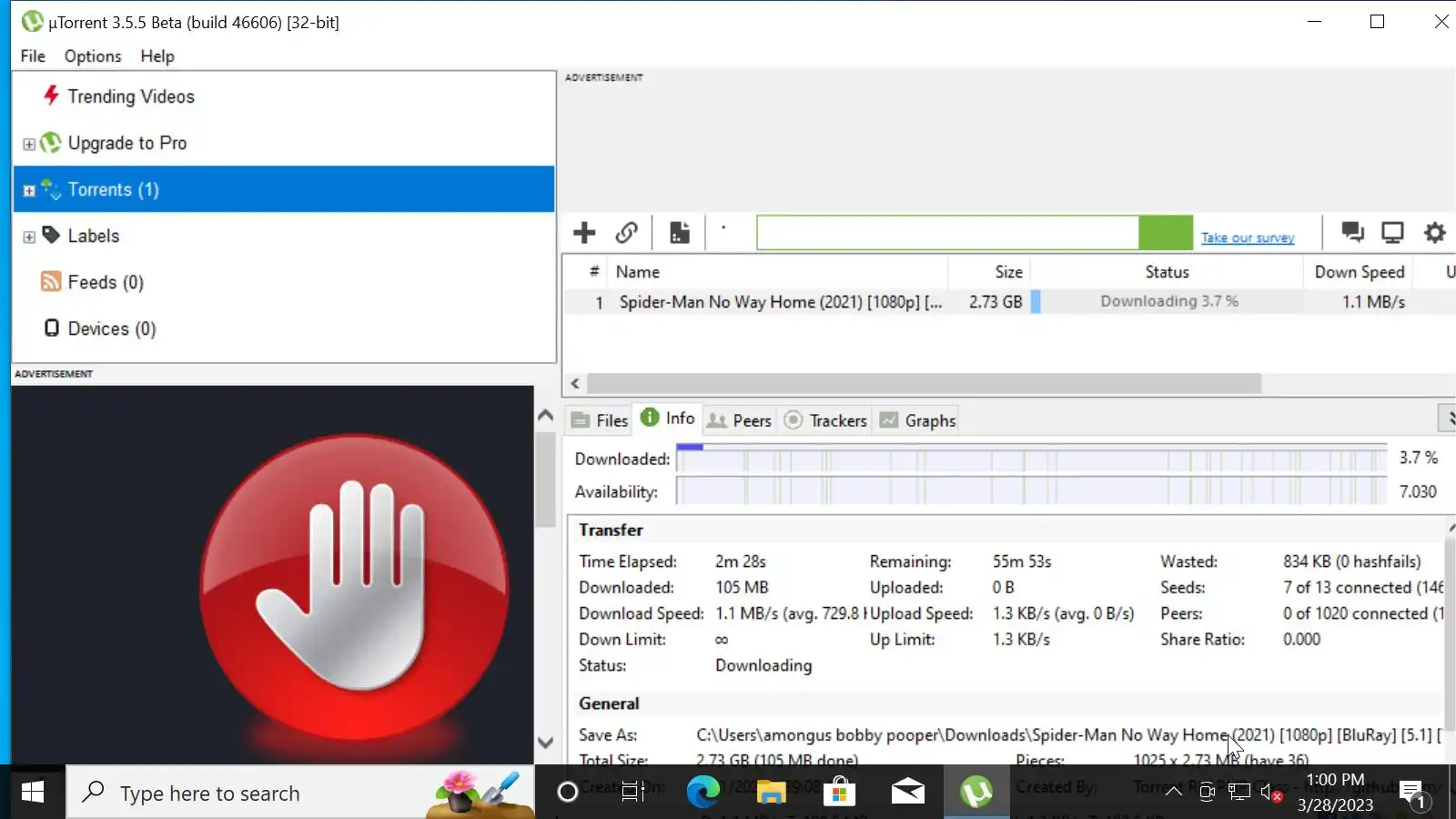Image resolution: width=1456 pixels, height=819 pixels.
Task: Expand the Labels tree node
Action: [29, 237]
